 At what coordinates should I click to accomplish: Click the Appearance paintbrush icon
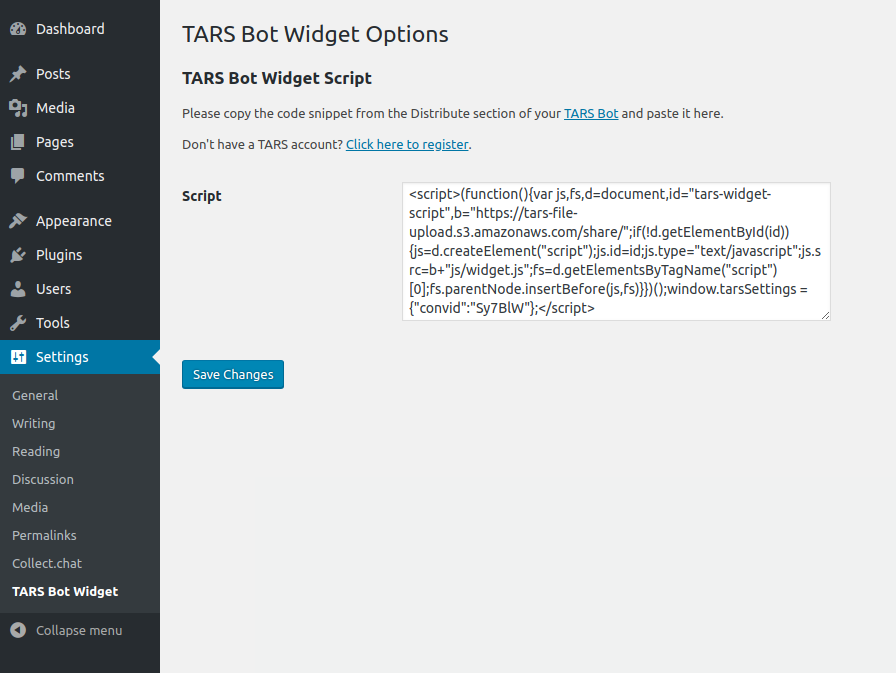point(18,221)
